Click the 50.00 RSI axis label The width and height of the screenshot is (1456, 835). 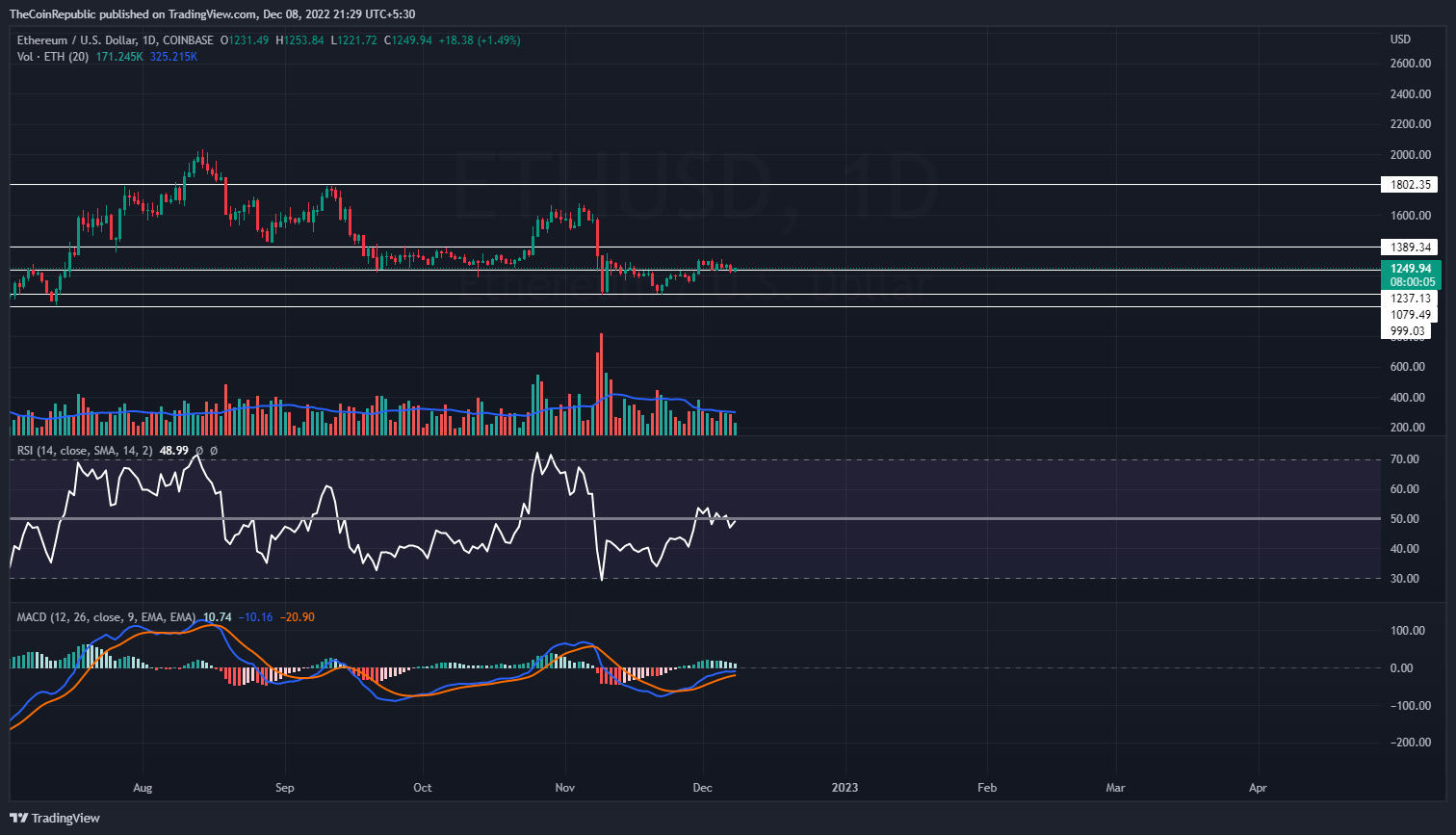(x=1405, y=519)
